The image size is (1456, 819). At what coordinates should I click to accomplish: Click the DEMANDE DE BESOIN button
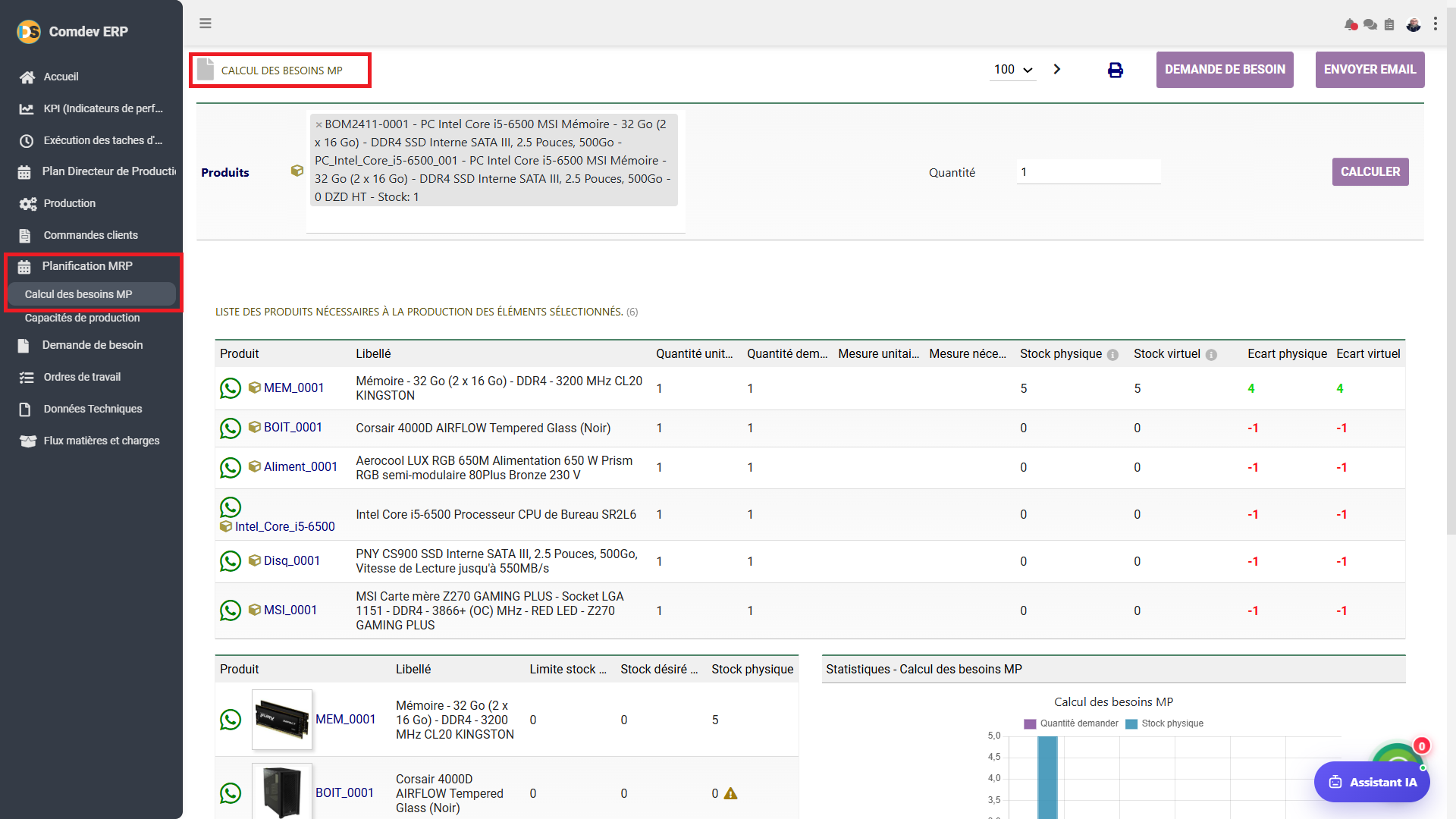tap(1225, 70)
